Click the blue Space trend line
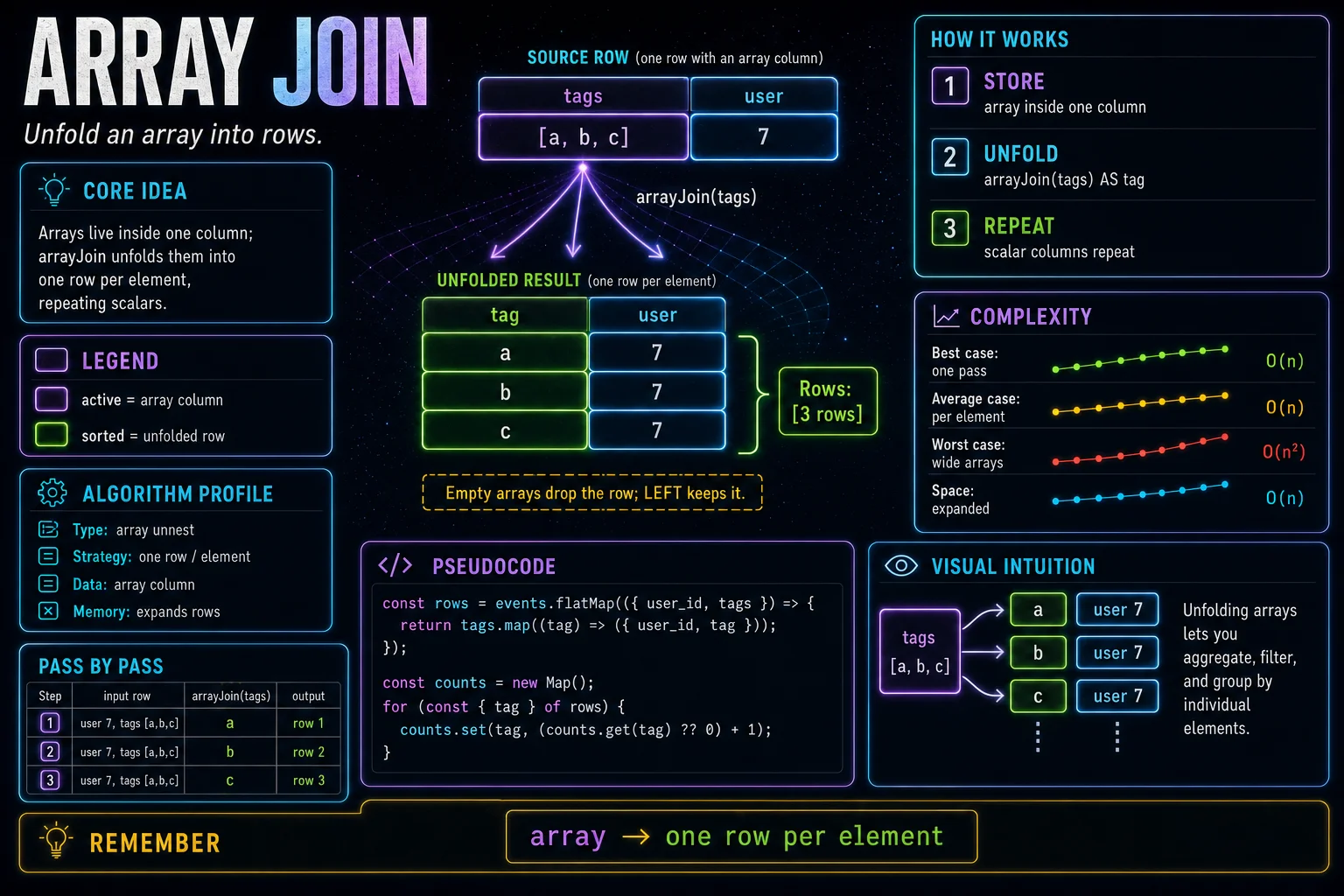 (x=1140, y=493)
